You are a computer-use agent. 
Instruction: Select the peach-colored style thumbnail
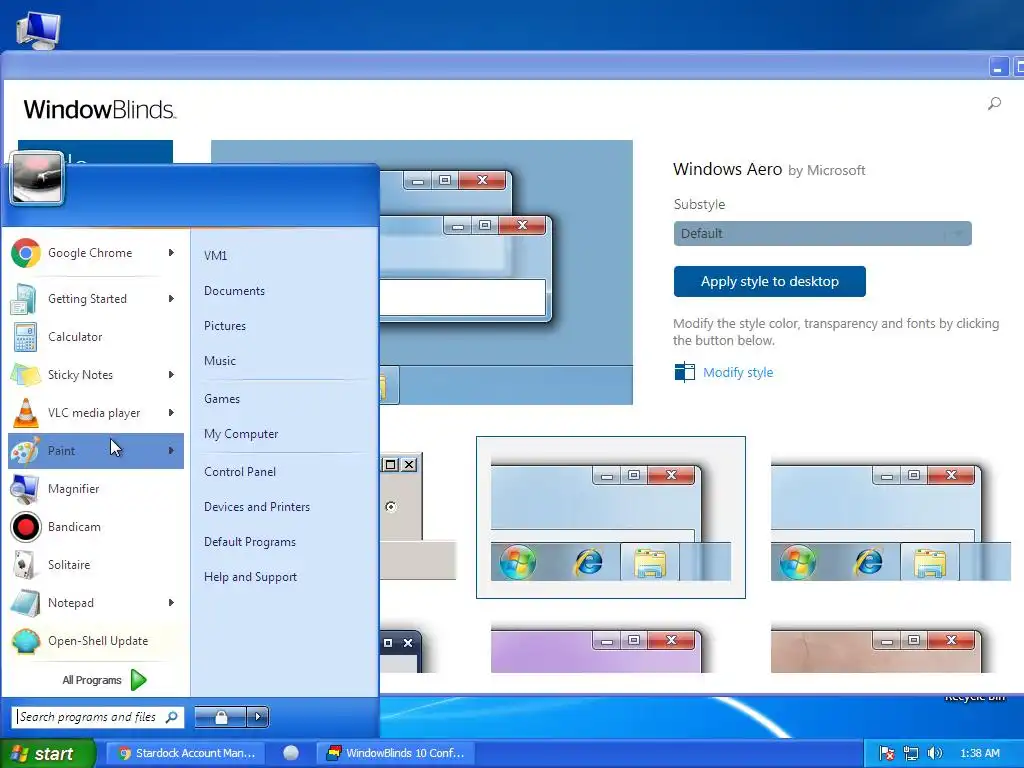[x=876, y=650]
